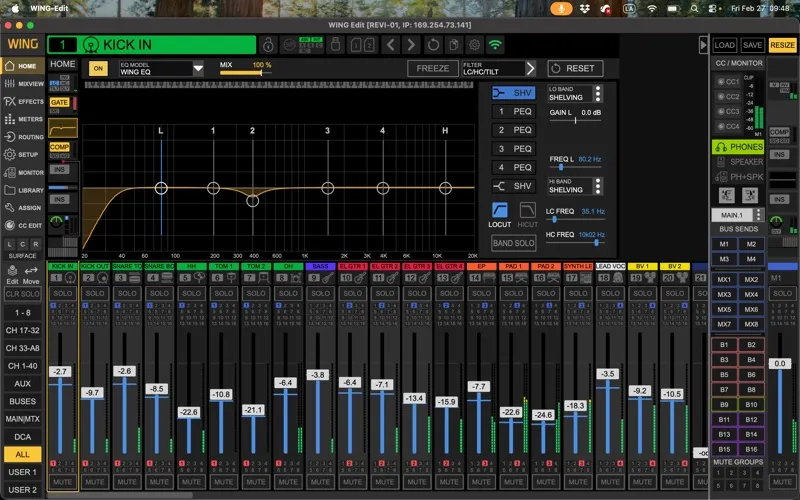Open the MAIN.1 three-dot menu
The image size is (800, 500).
coord(758,215)
